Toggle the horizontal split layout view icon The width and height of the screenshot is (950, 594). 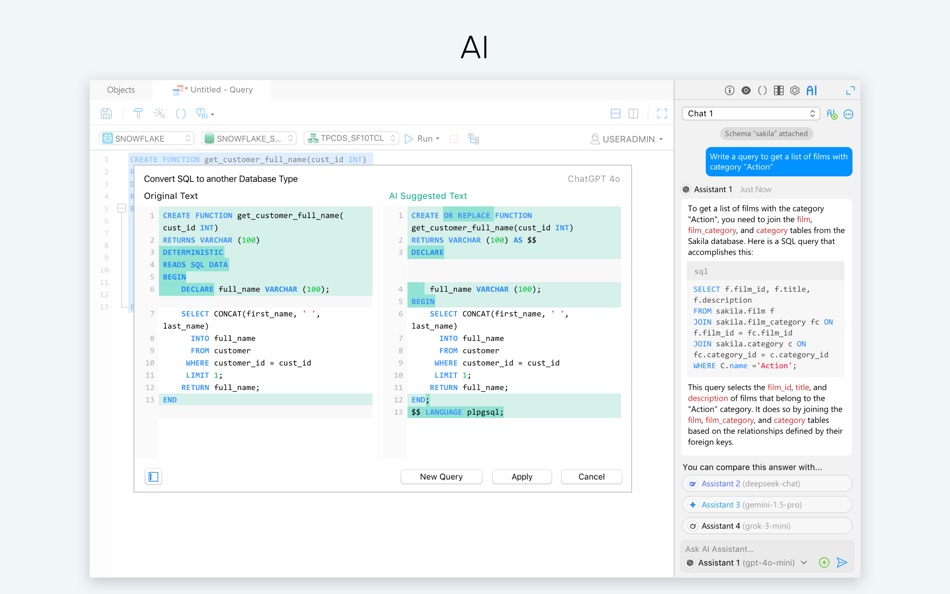(x=616, y=113)
